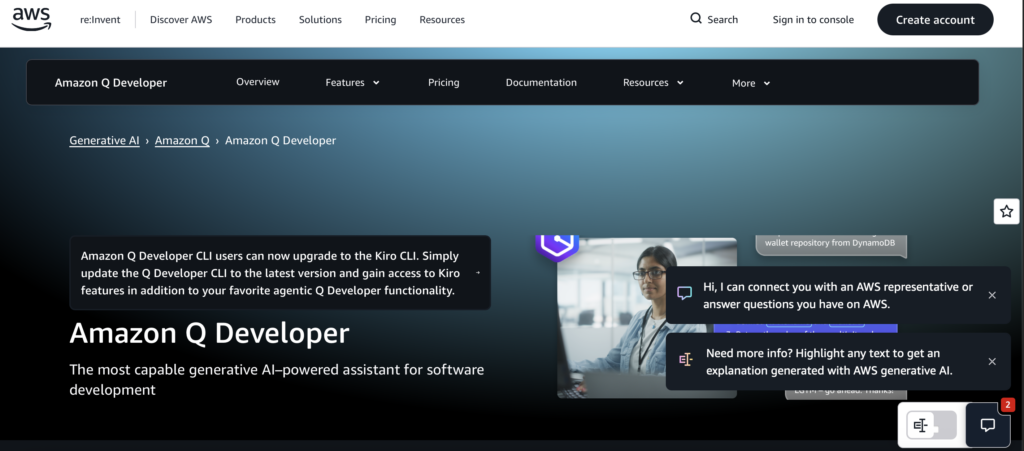Close the Need more info popup

pyautogui.click(x=992, y=361)
